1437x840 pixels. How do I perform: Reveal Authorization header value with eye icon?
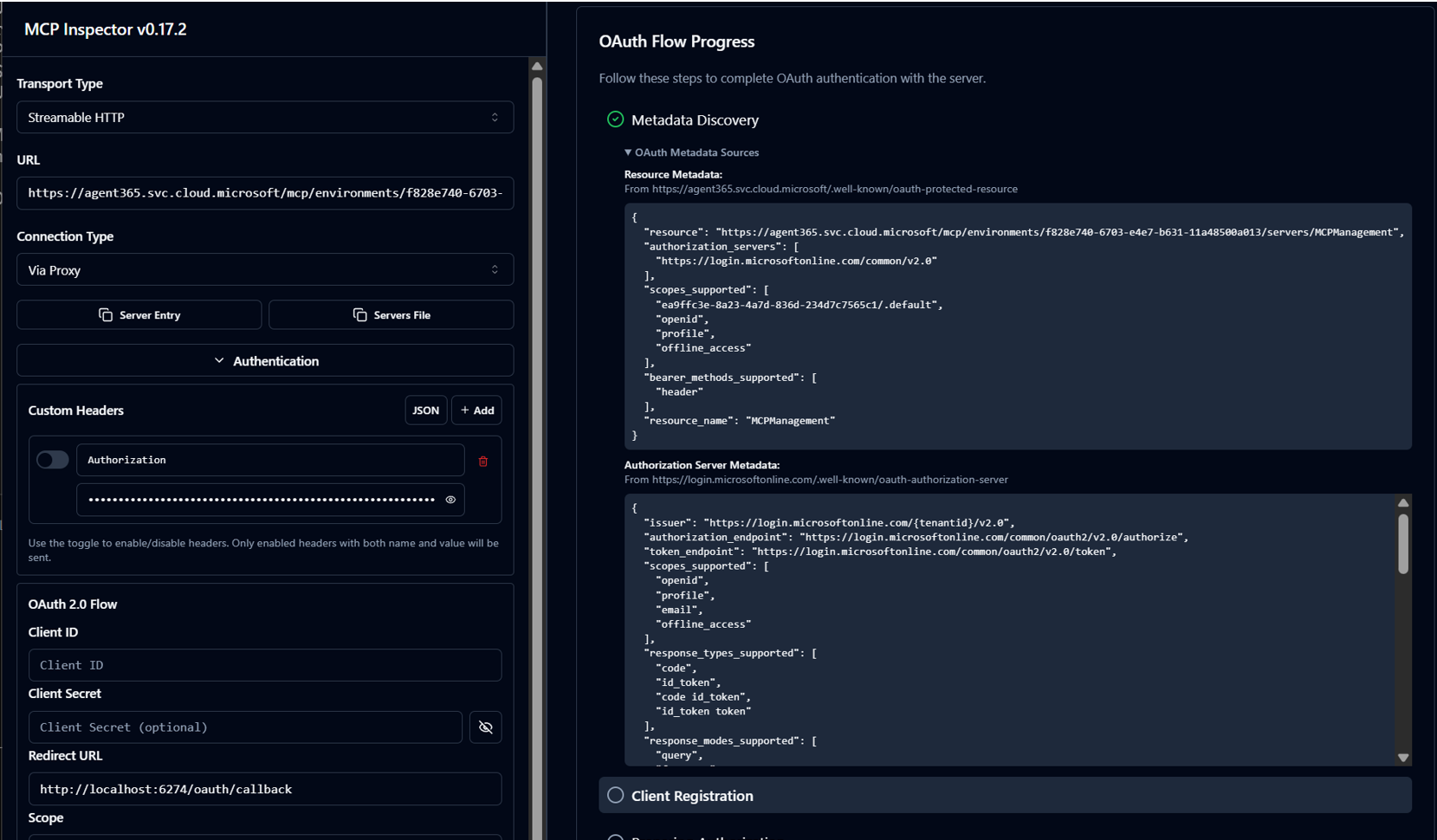click(450, 500)
